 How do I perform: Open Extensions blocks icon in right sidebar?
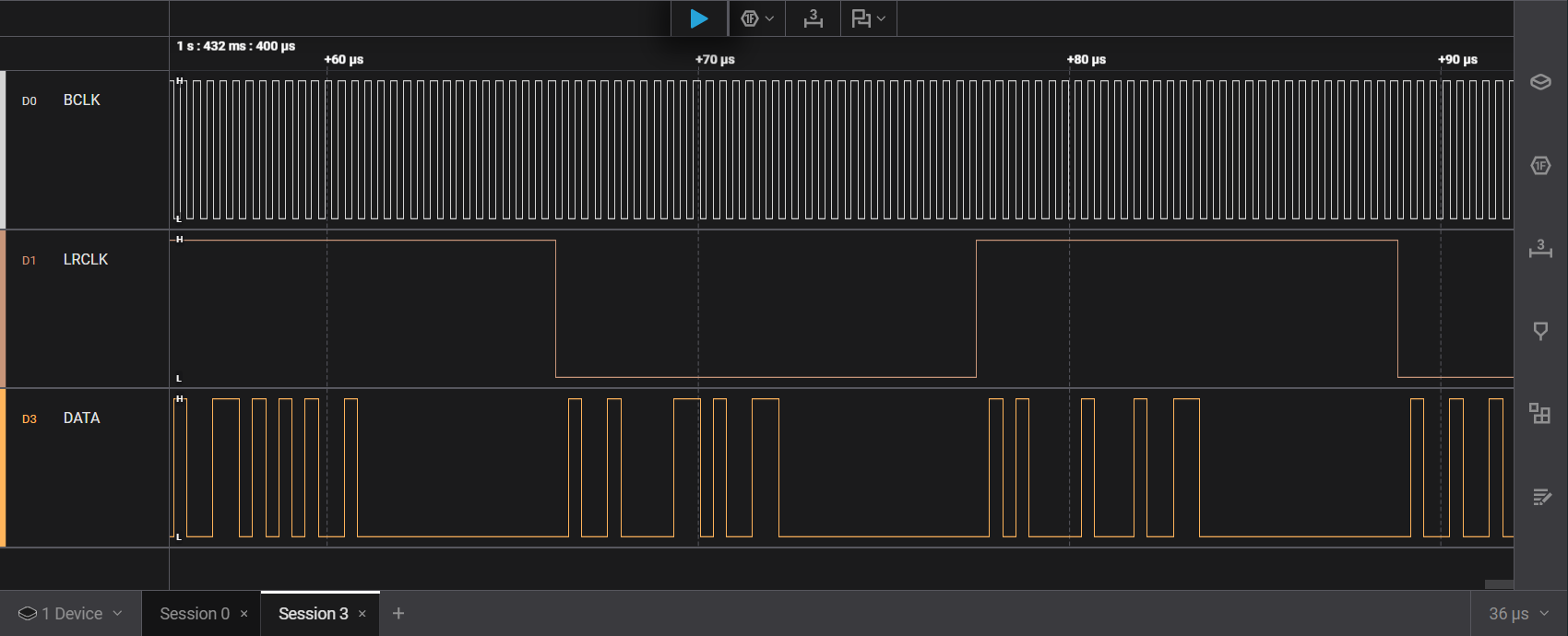(1540, 413)
